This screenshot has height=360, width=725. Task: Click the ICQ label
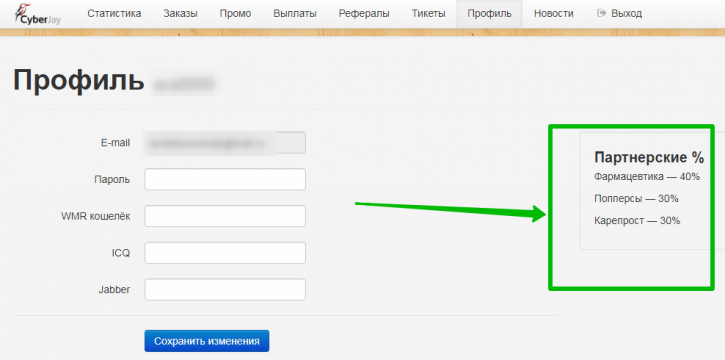(120, 253)
